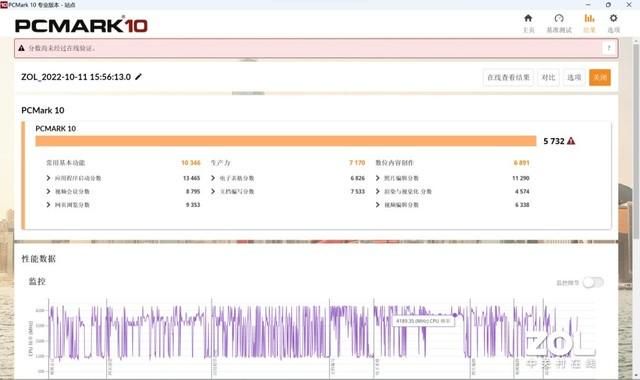The width and height of the screenshot is (640, 380).
Task: Edit result name with pencil icon
Action: [138, 77]
